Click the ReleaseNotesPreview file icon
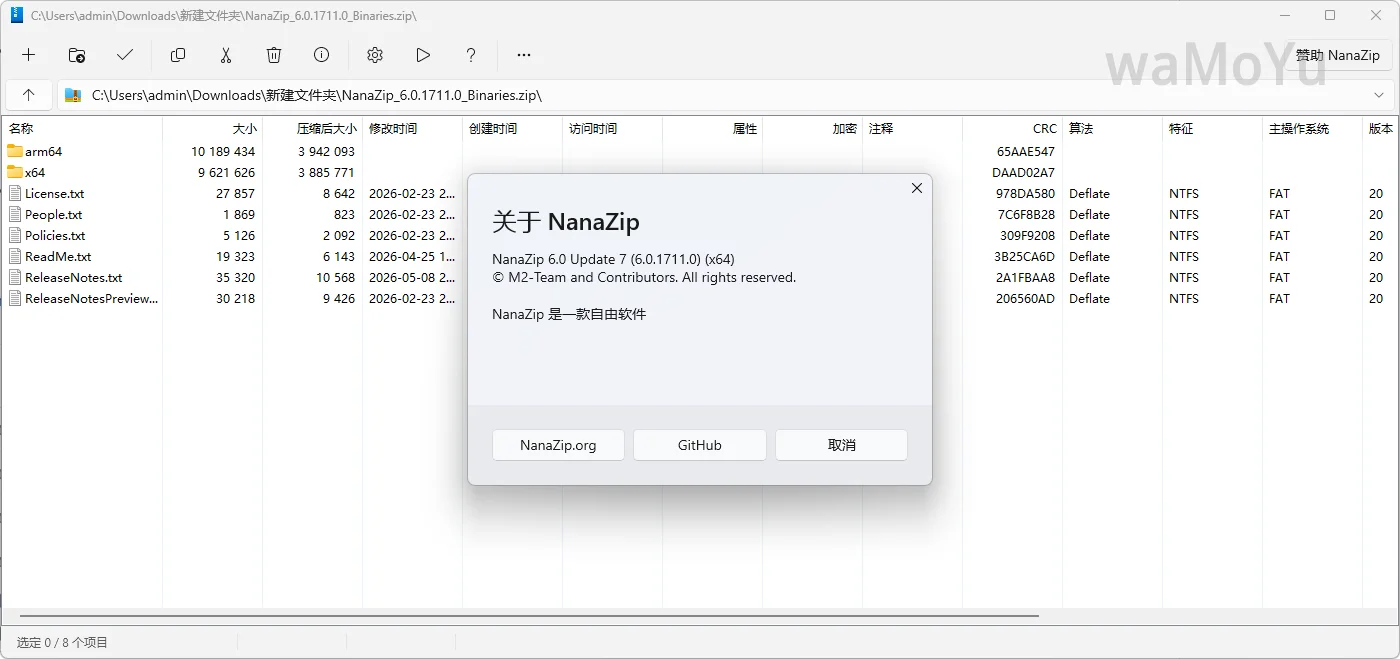The height and width of the screenshot is (659, 1400). 15,298
